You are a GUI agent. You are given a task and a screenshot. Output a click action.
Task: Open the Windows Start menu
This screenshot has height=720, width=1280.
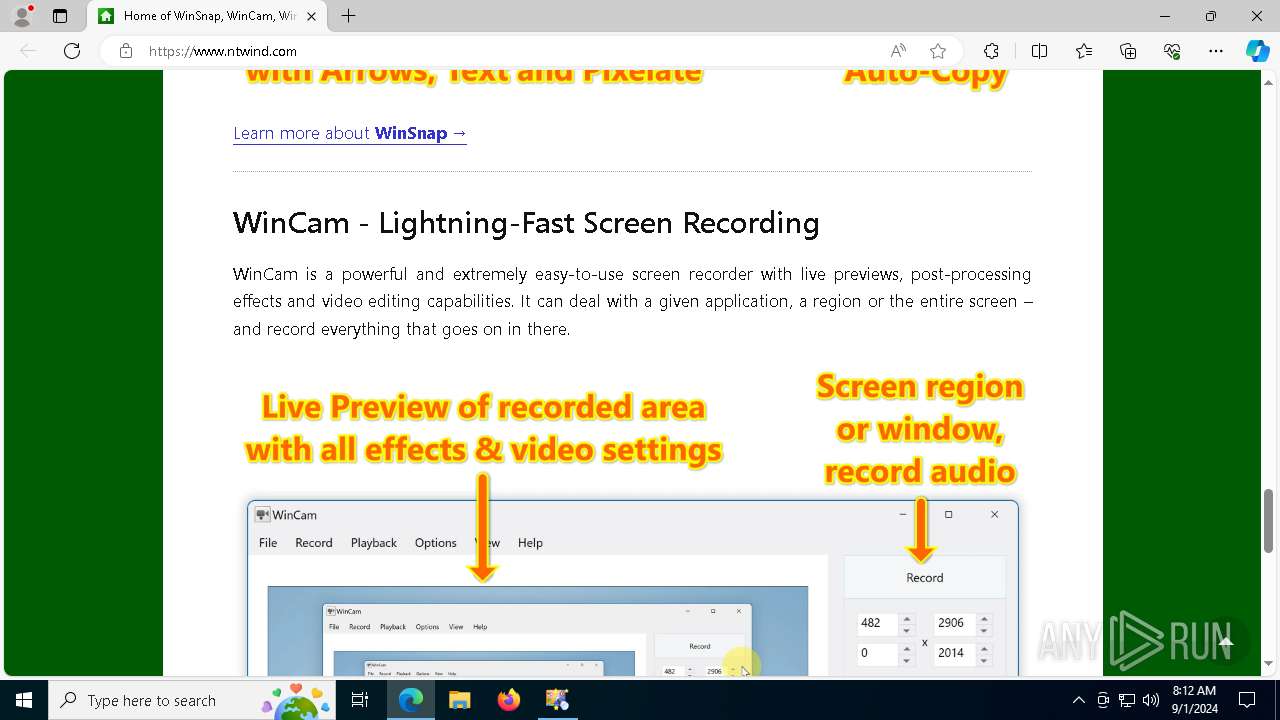(24, 700)
